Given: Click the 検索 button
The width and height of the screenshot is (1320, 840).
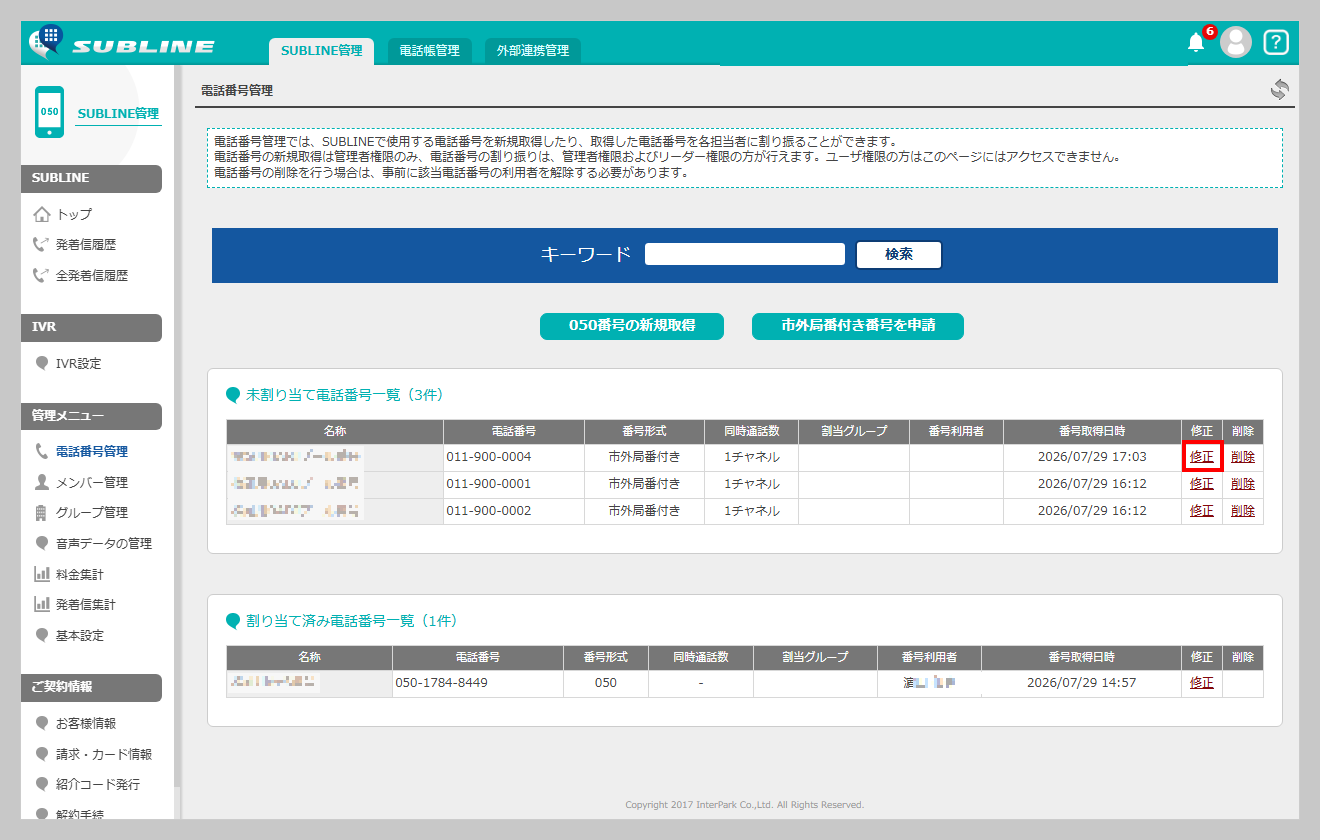Looking at the screenshot, I should (899, 254).
